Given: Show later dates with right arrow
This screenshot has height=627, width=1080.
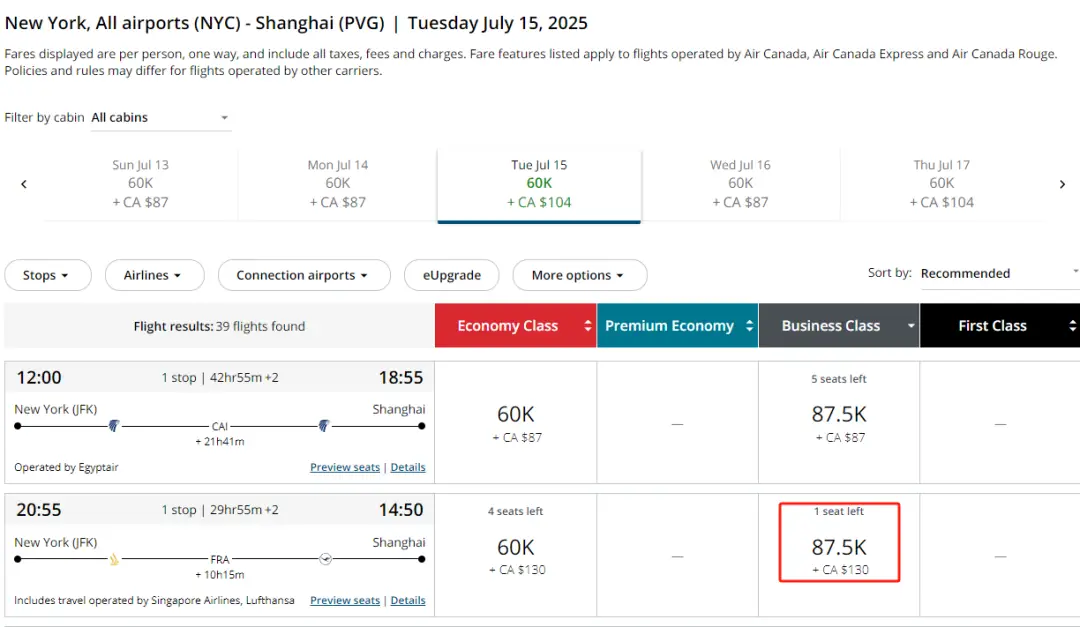Looking at the screenshot, I should coord(1062,184).
